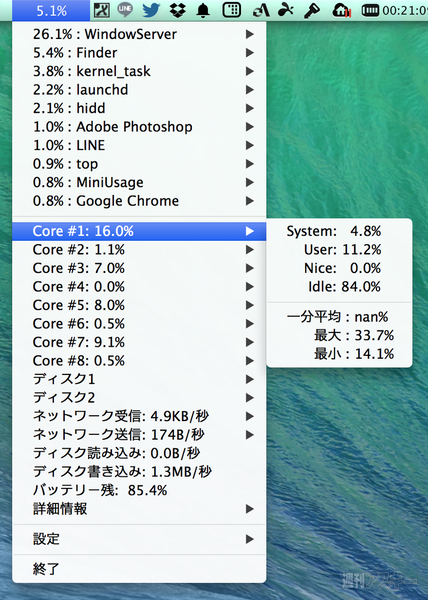This screenshot has height=600, width=428.
Task: Select the launchd 2.2% entry
Action: point(139,90)
